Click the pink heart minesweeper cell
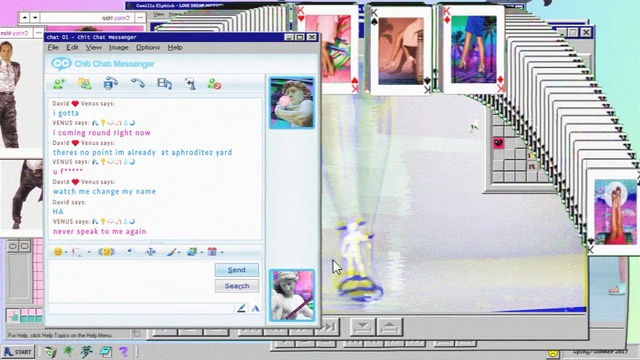Viewport: 640px width, 360px height. 499,143
